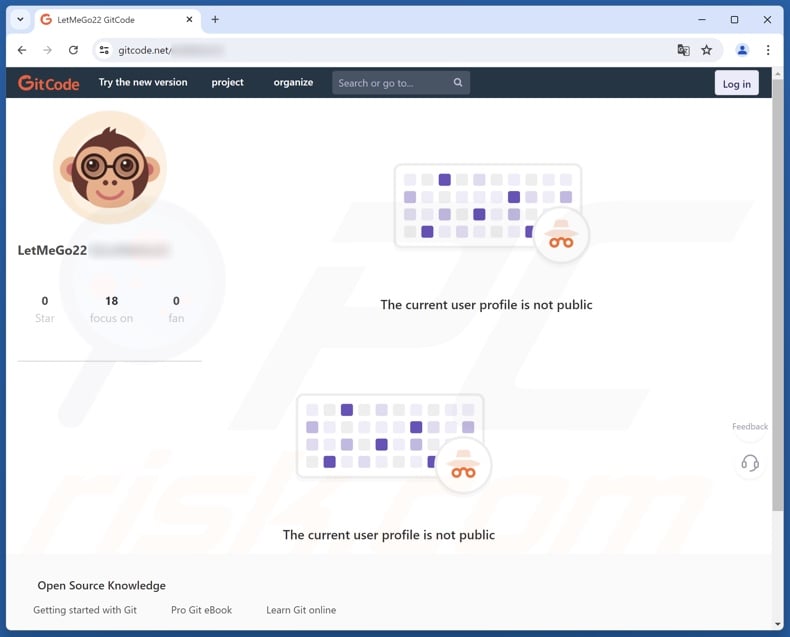Open the 18 focus on count

click(111, 309)
